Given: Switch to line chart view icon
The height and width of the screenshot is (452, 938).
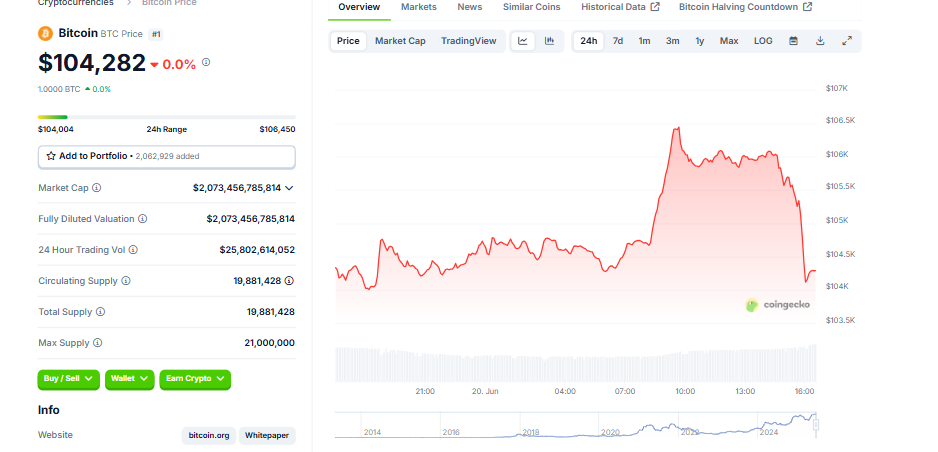Looking at the screenshot, I should (523, 41).
